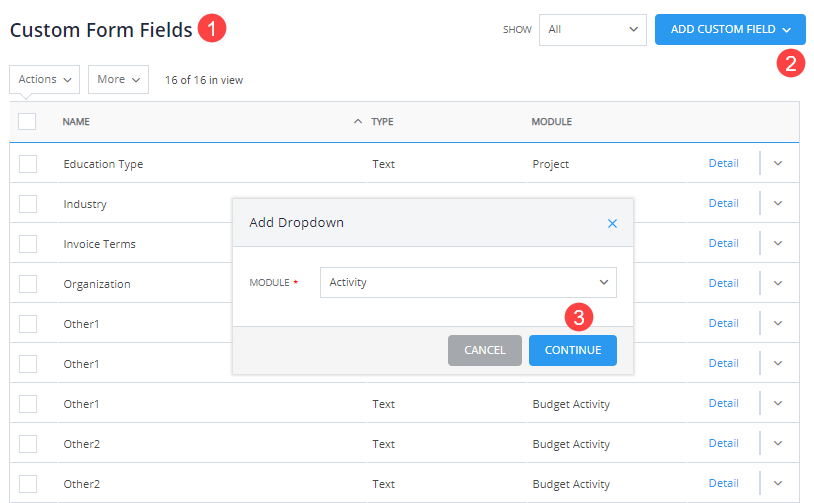Tick the select-all checkbox in the table header
Viewport: 814px width, 503px height.
click(x=27, y=121)
